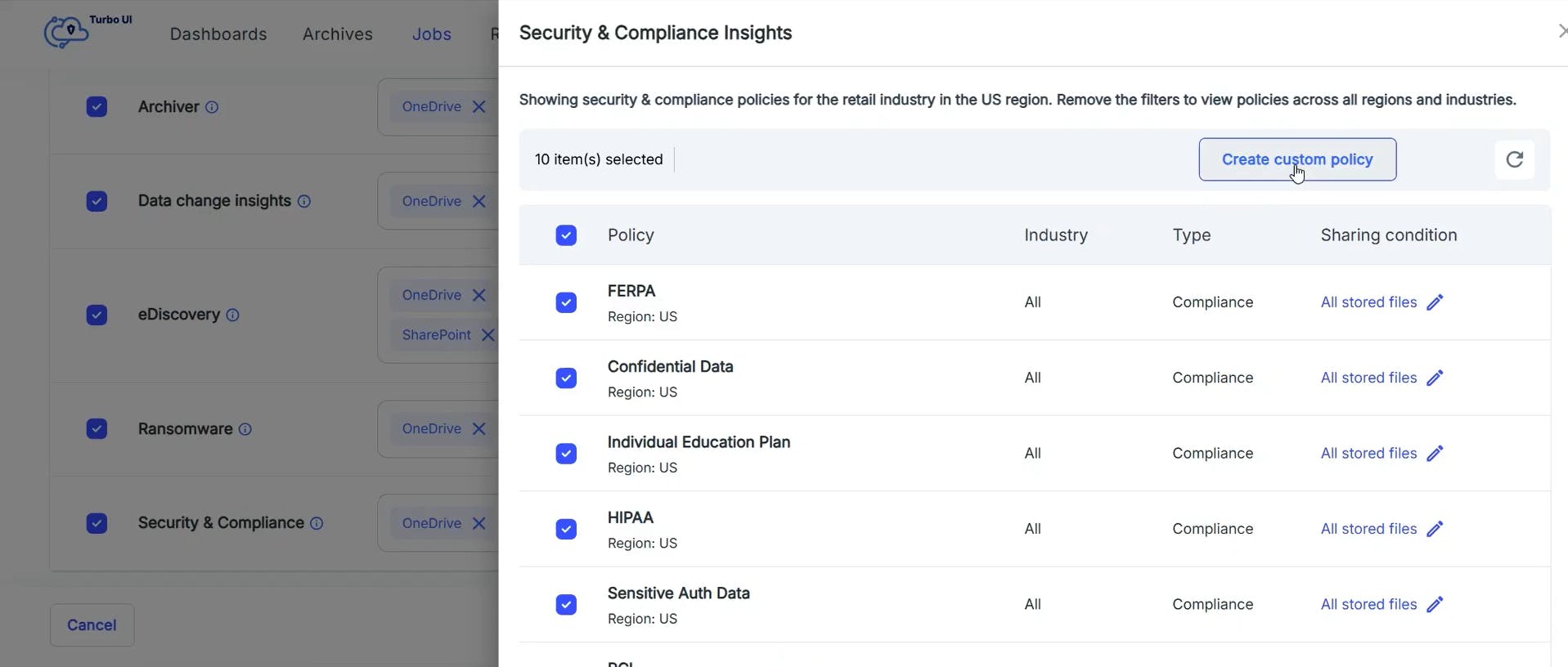Uncheck the eDiscovery checkbox
The height and width of the screenshot is (667, 1568).
tap(97, 315)
